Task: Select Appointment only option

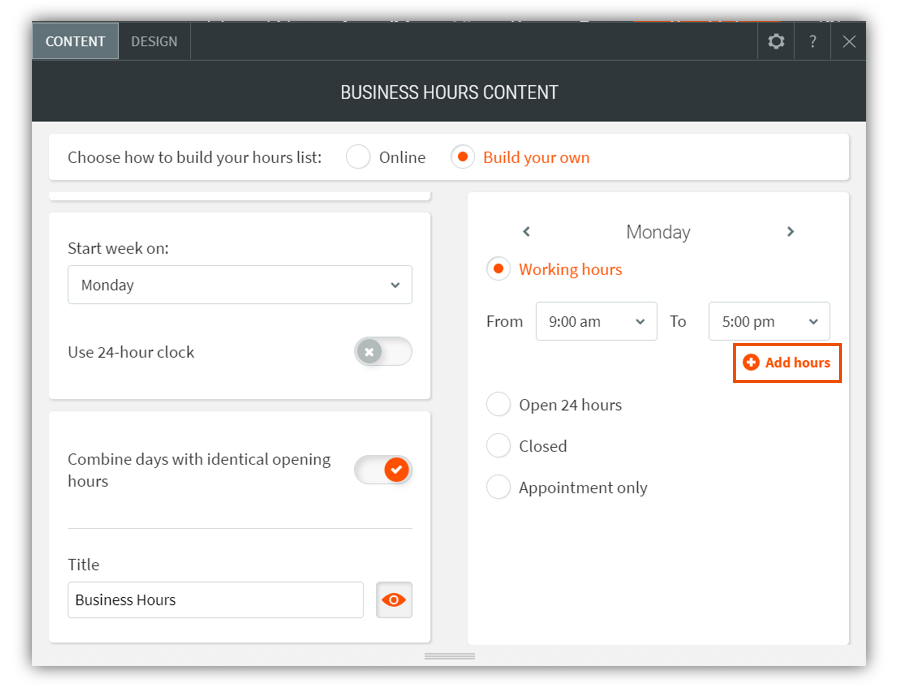Action: tap(498, 488)
